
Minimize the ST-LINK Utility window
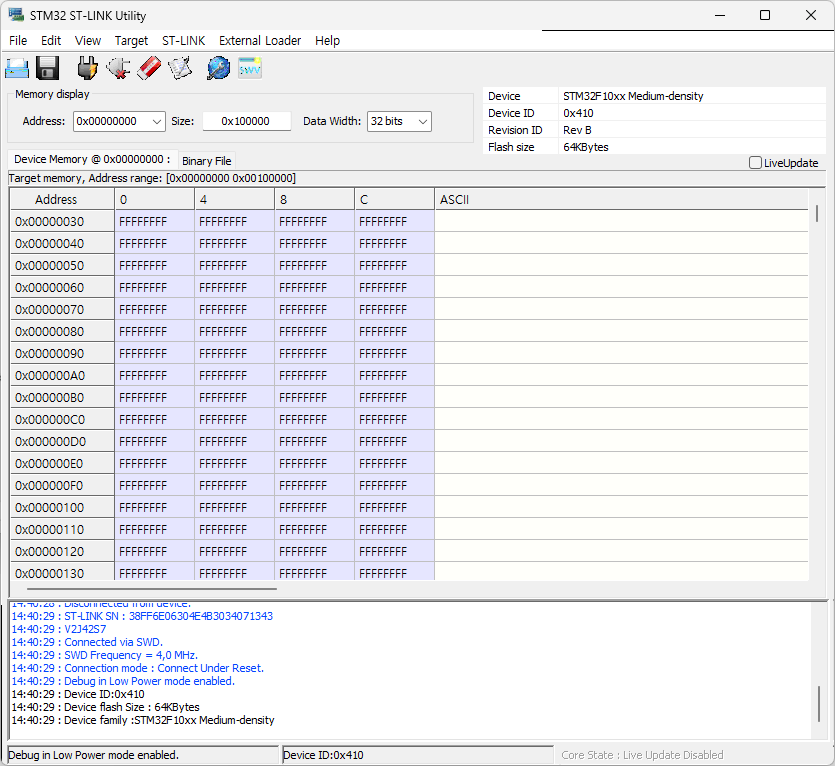[x=720, y=15]
